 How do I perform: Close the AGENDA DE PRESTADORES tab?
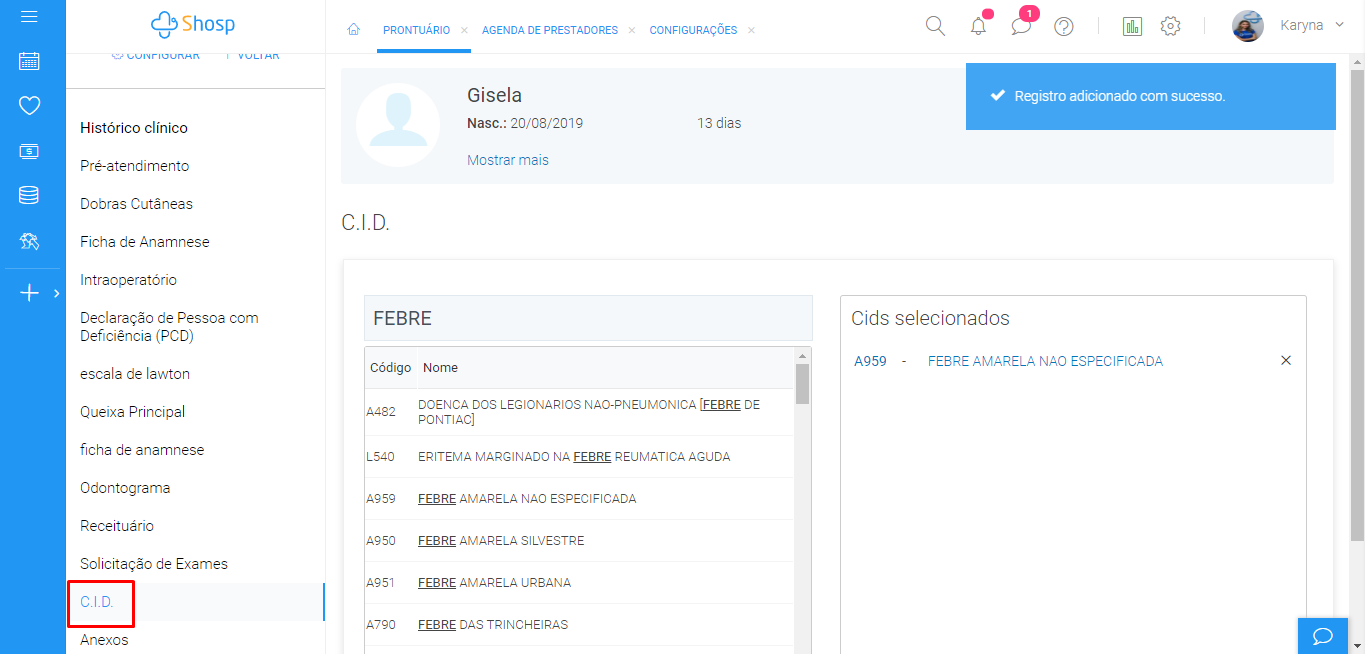point(632,31)
